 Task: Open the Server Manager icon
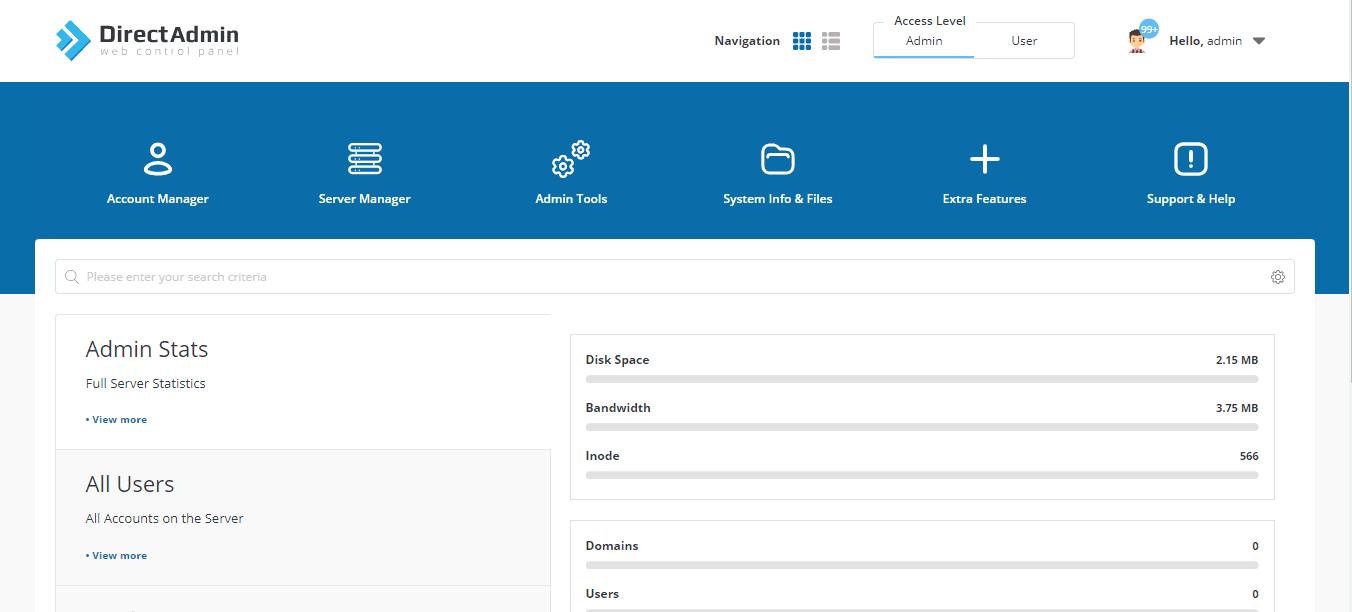[365, 159]
